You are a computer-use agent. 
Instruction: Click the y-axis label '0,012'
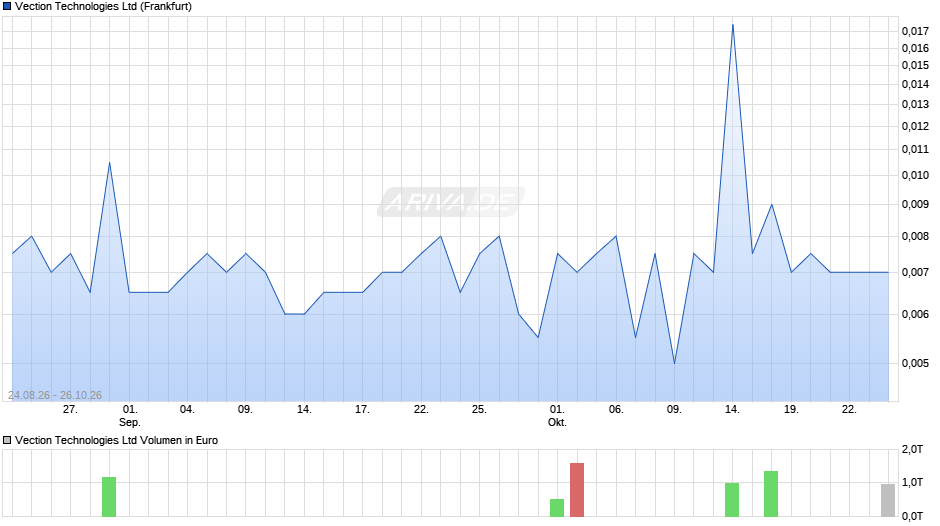tap(915, 127)
